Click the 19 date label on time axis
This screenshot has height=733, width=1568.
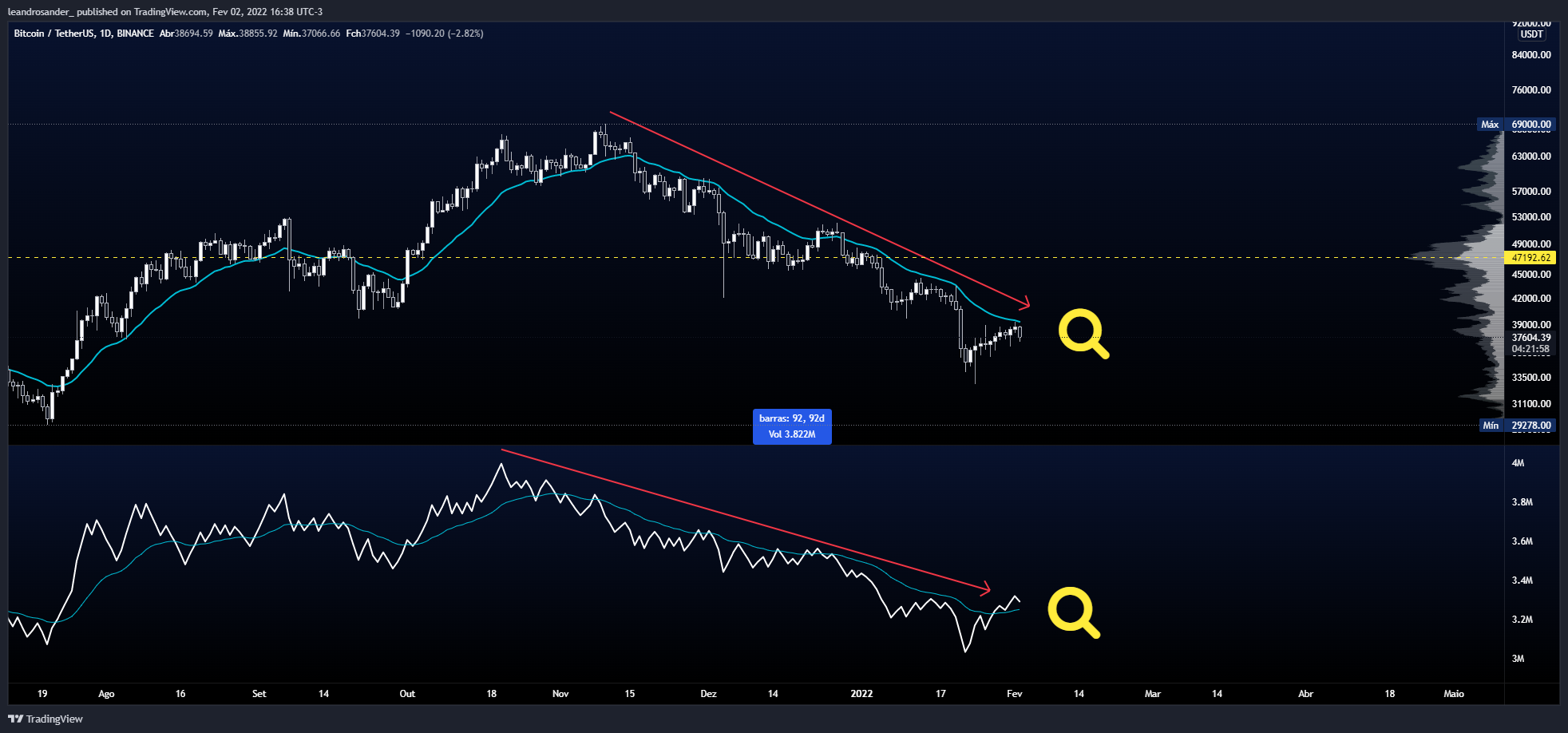click(x=42, y=694)
